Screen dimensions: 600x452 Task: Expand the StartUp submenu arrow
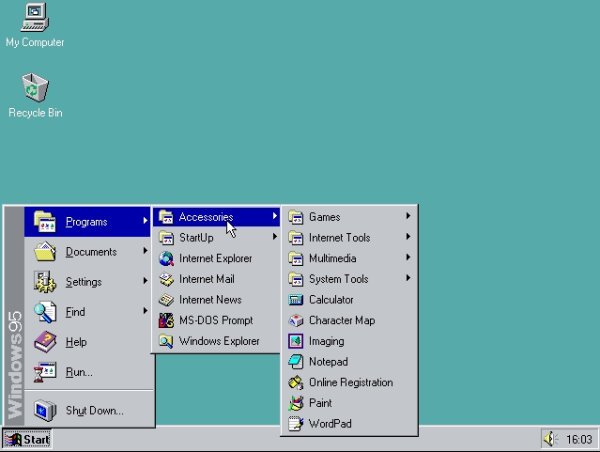tap(275, 237)
